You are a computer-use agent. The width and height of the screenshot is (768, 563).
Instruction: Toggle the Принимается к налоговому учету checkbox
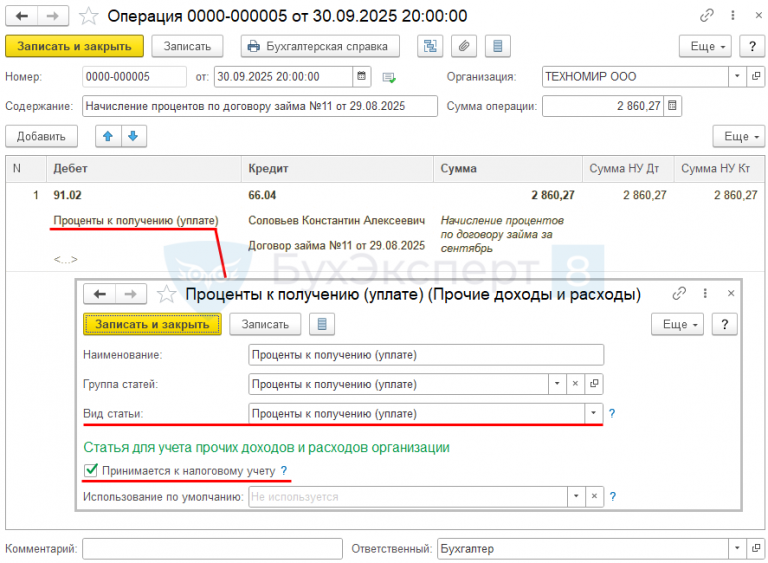pos(91,470)
